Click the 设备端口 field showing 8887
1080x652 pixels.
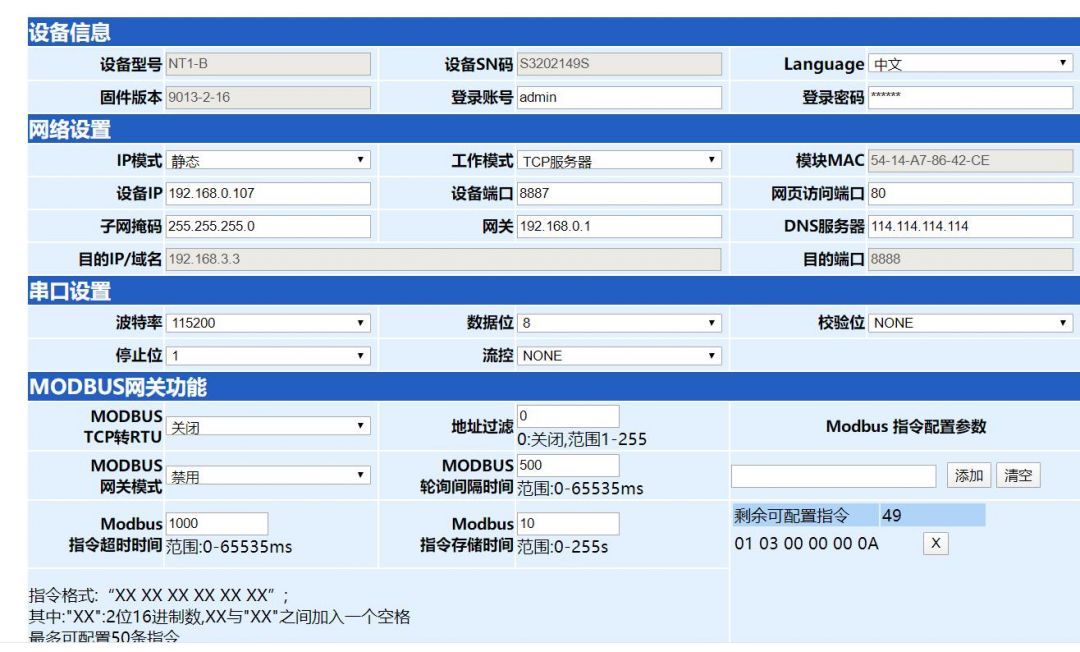tap(620, 193)
